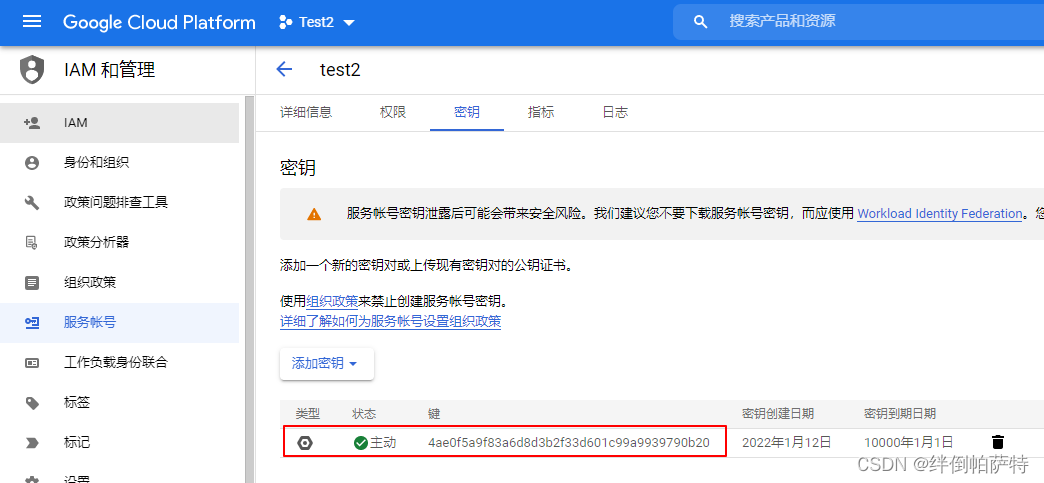Open 标签 in the sidebar
This screenshot has width=1044, height=483.
click(119, 402)
